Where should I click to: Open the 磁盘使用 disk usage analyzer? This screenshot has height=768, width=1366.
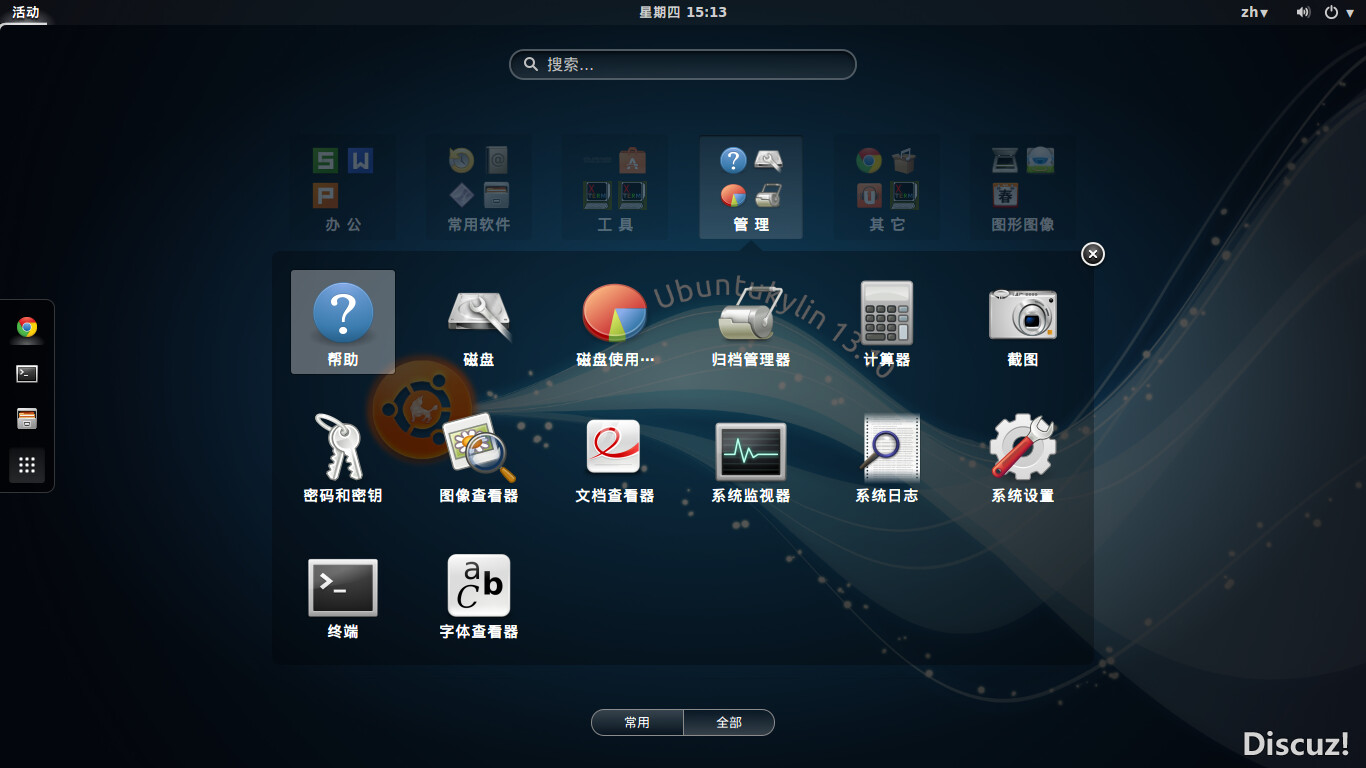pyautogui.click(x=615, y=320)
